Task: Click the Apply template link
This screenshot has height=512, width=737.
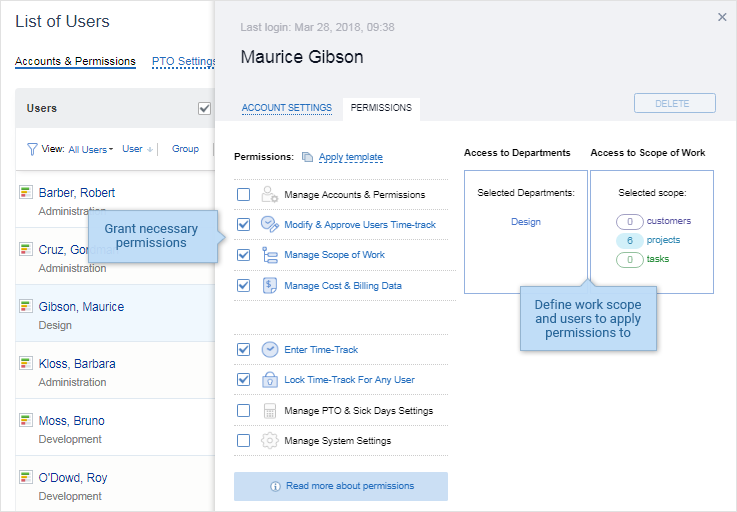Action: pos(351,157)
